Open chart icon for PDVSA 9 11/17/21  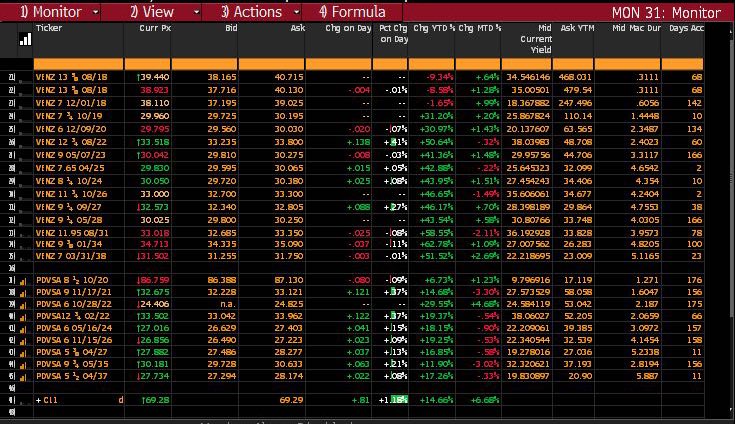pos(22,293)
